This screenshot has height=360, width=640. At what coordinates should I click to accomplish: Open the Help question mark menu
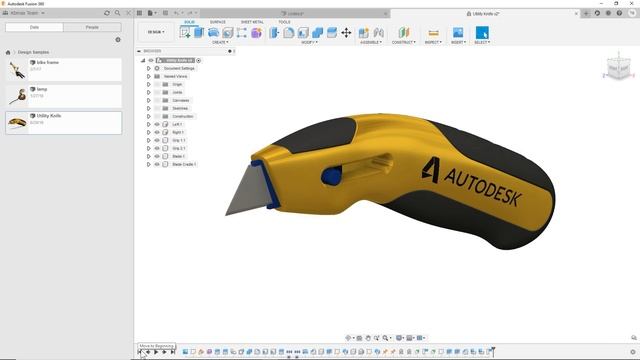coord(619,13)
